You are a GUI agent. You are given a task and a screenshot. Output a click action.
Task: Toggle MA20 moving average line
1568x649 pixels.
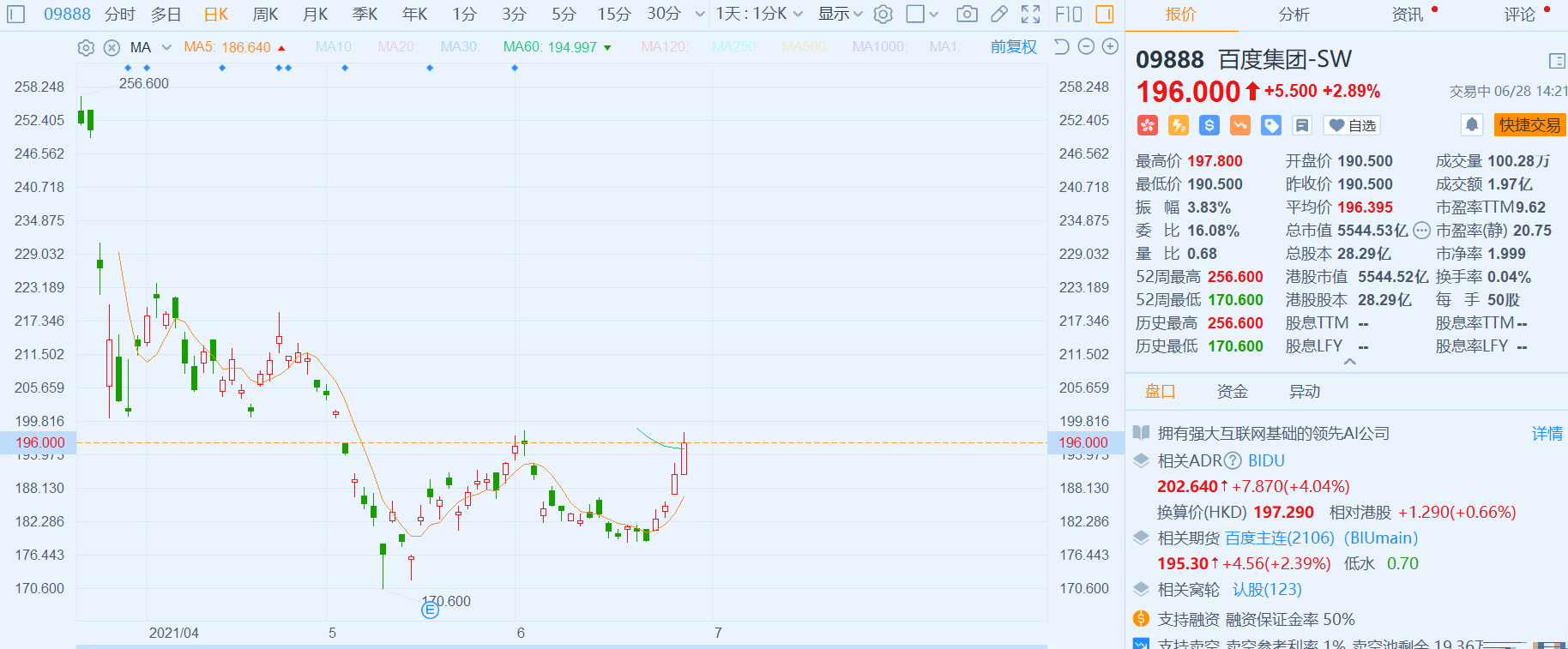pyautogui.click(x=397, y=46)
